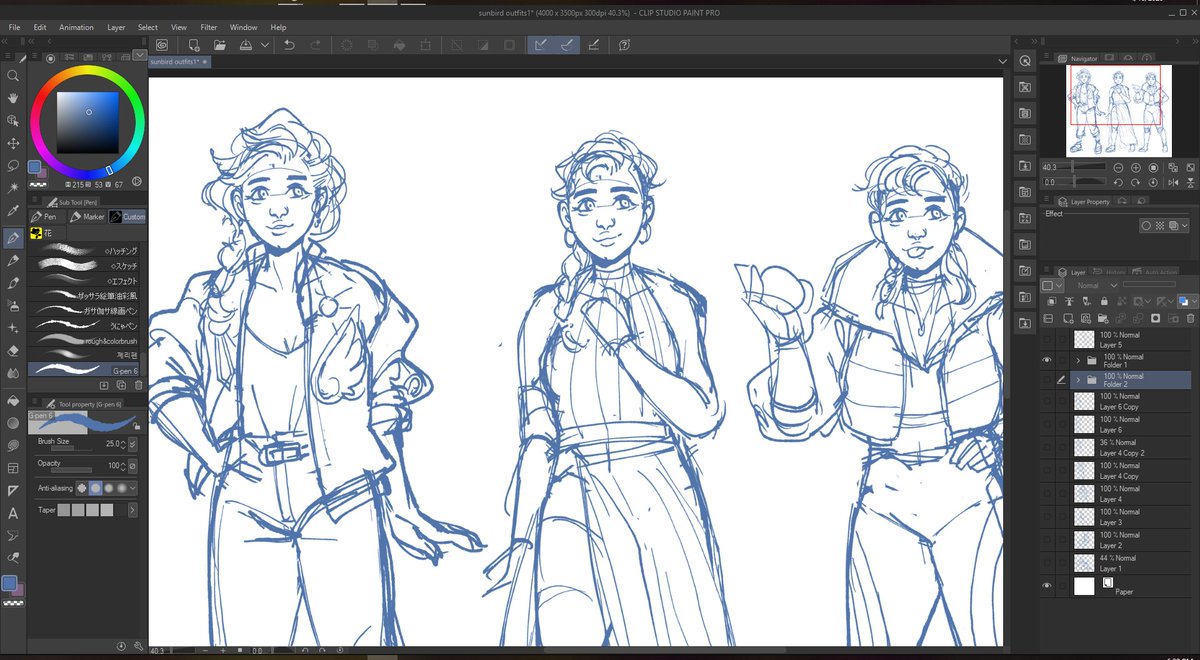Open the Window menu
The height and width of the screenshot is (660, 1200).
point(243,27)
